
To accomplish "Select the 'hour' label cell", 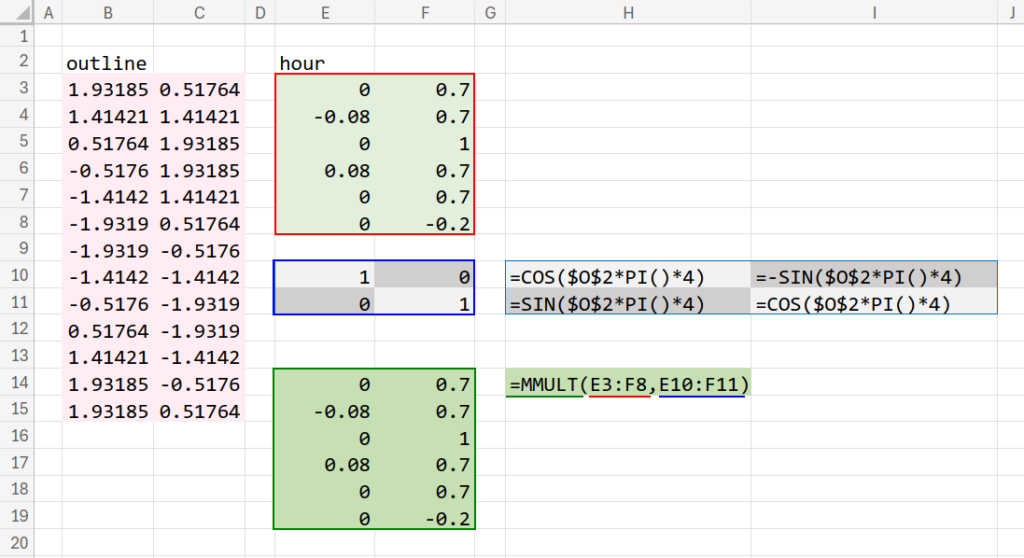I will click(x=324, y=63).
